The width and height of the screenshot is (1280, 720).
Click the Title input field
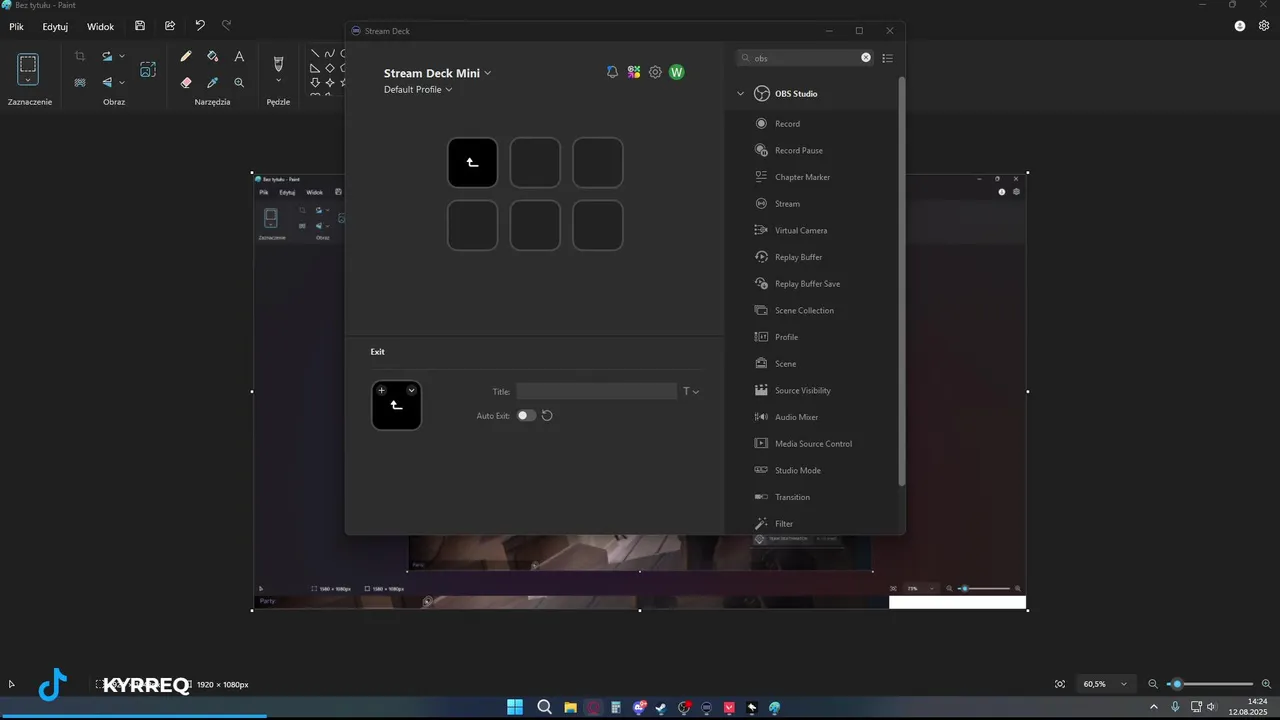597,392
